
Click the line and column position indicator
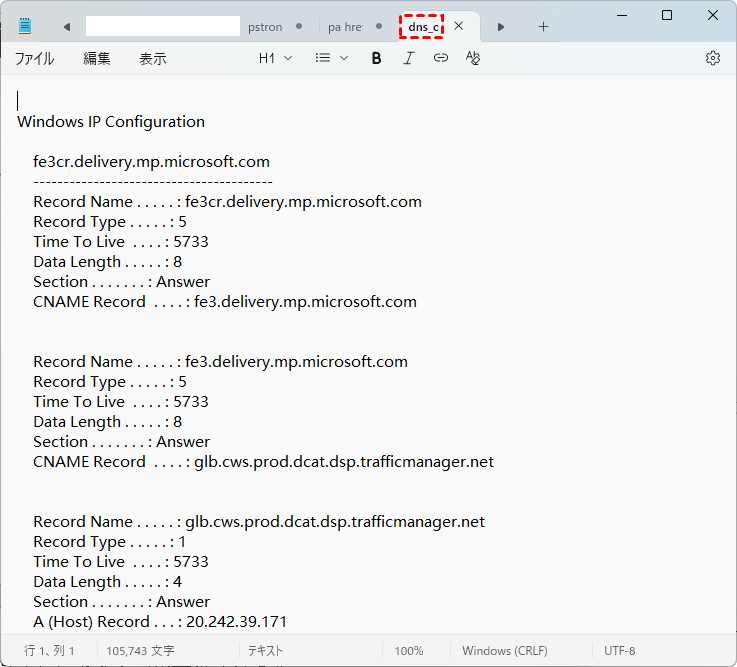point(49,650)
